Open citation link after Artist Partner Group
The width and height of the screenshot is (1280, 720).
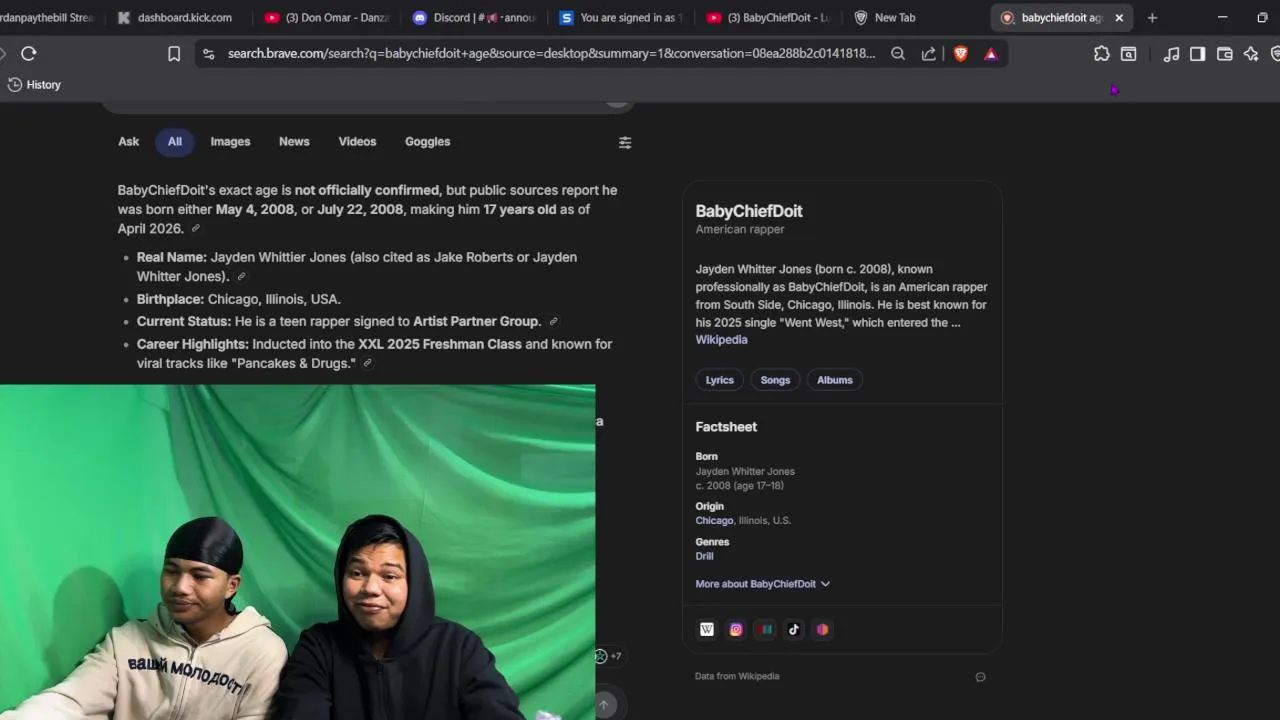(553, 322)
